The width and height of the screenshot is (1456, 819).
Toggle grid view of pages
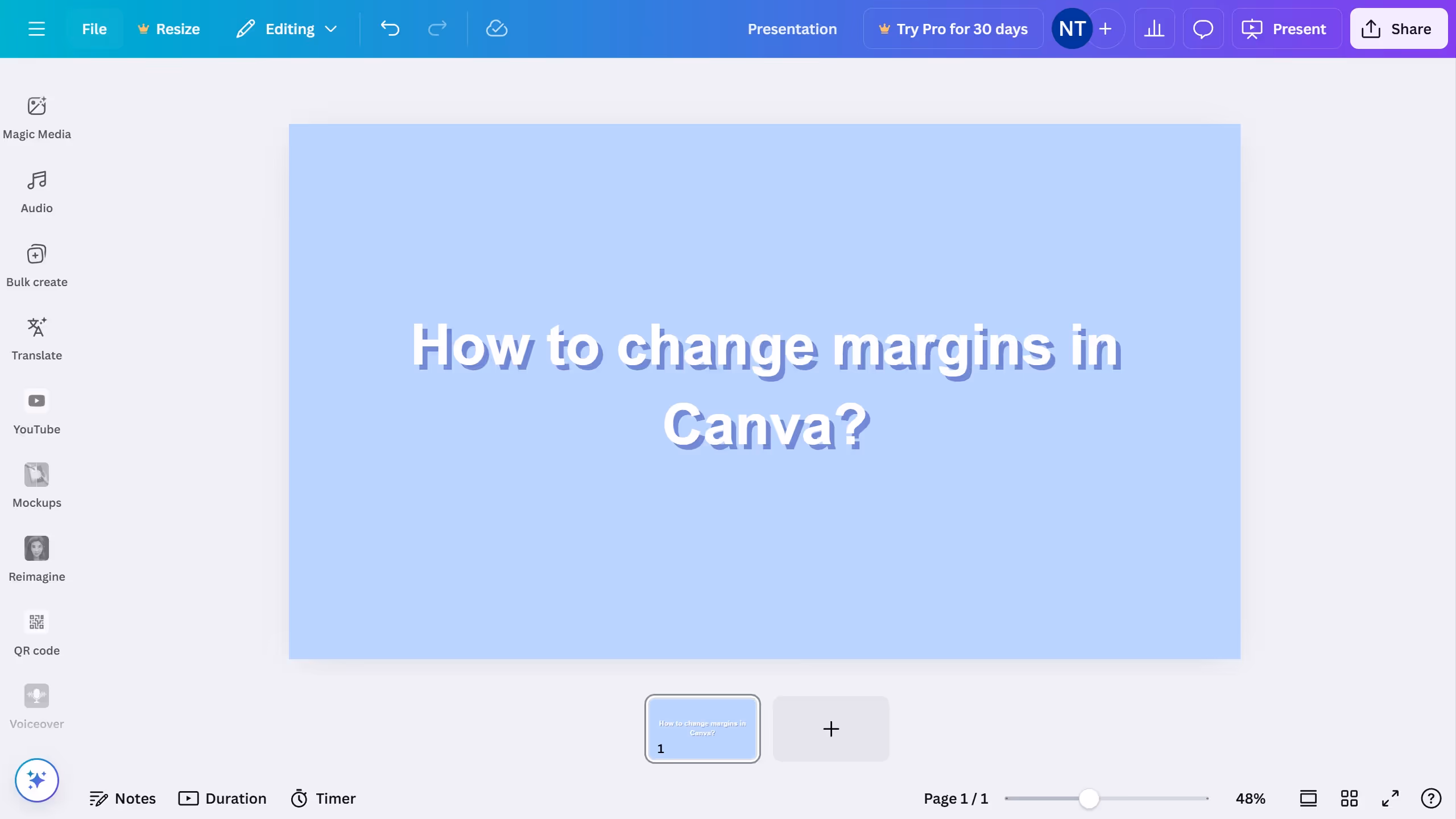coord(1349,799)
